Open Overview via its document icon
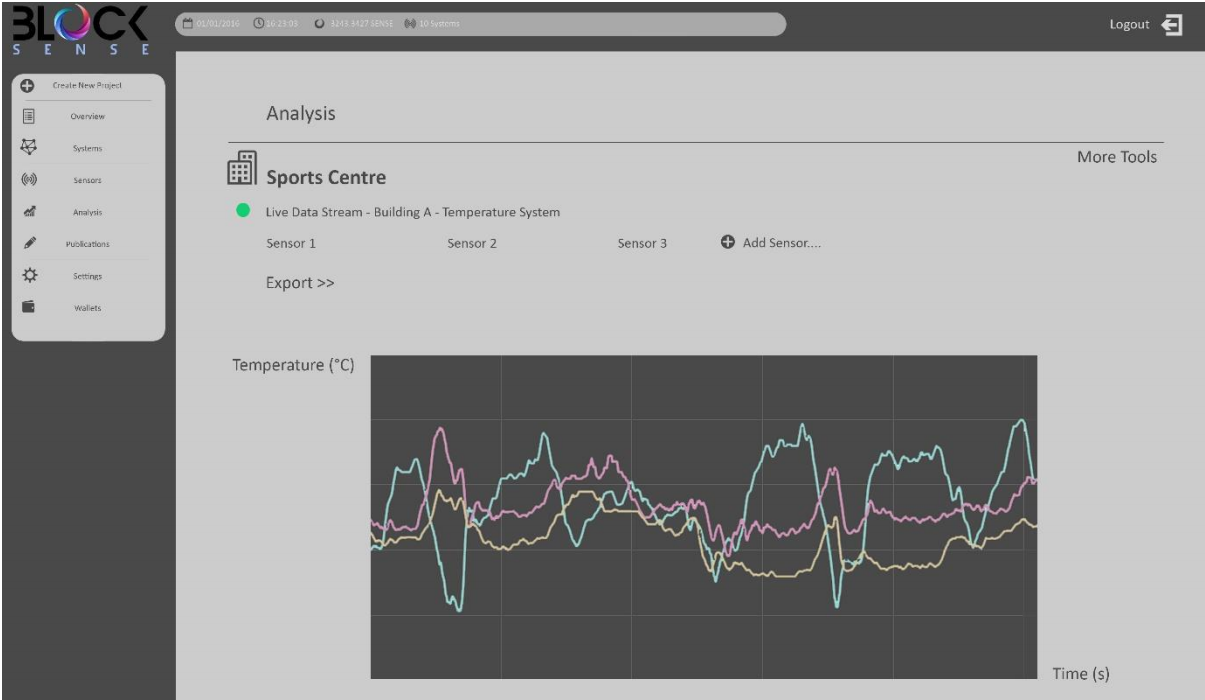 coord(28,116)
